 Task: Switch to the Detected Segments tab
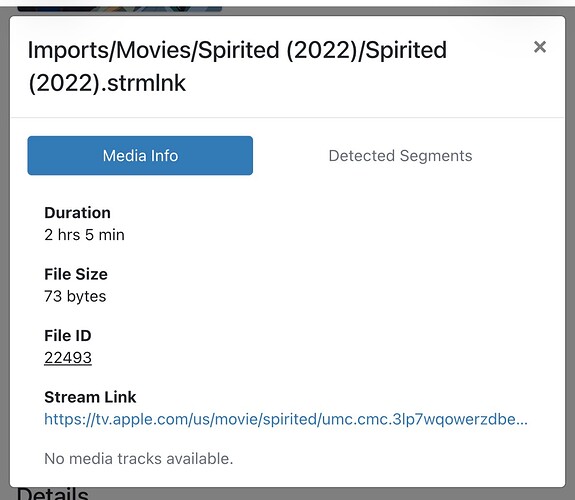(400, 156)
